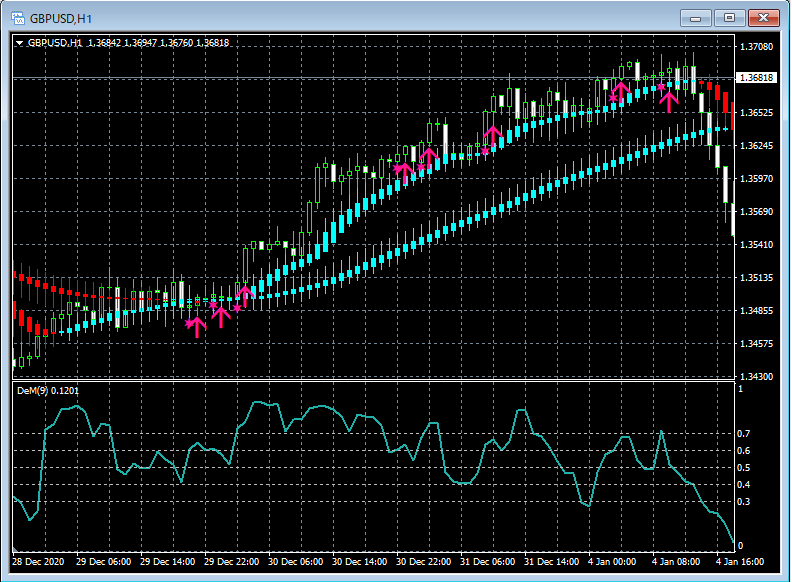
Task: Click the 28 Dec 2020 date label
Action: click(x=38, y=562)
